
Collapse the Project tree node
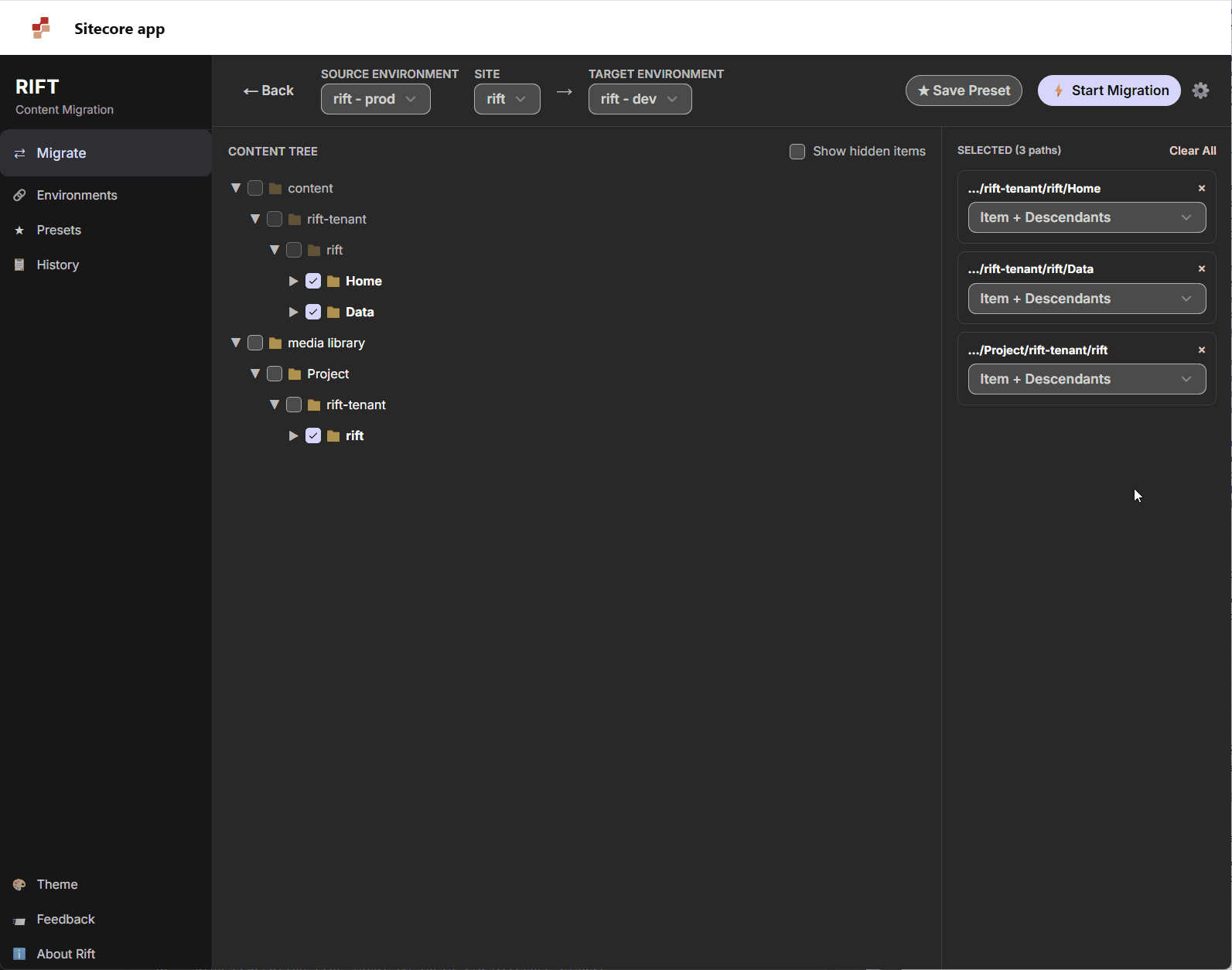(255, 374)
